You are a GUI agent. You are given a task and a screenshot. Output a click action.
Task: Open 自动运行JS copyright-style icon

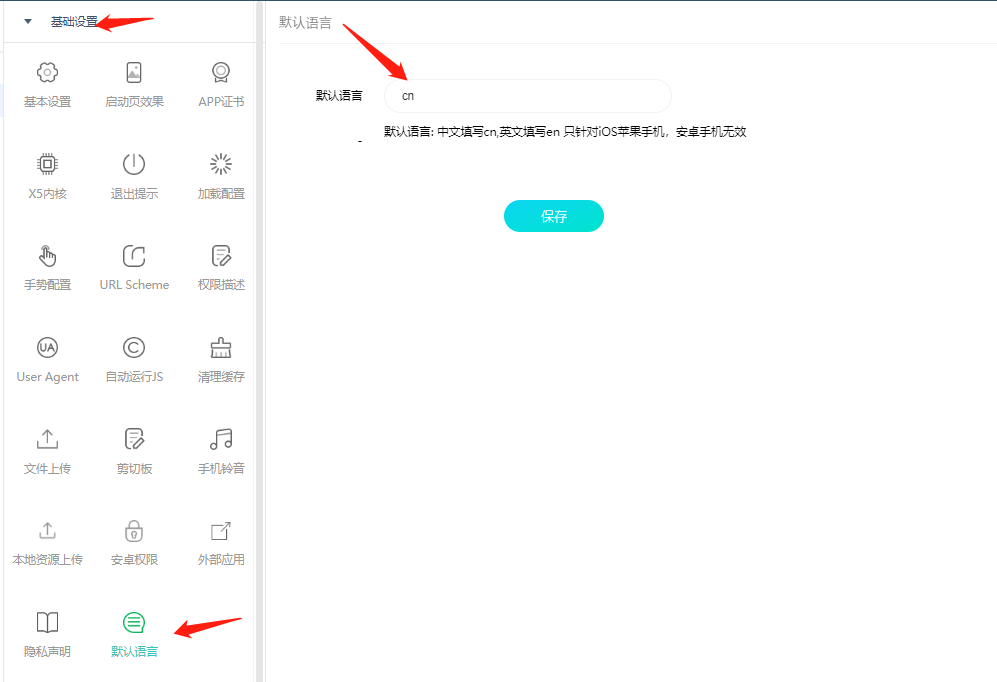[x=134, y=347]
